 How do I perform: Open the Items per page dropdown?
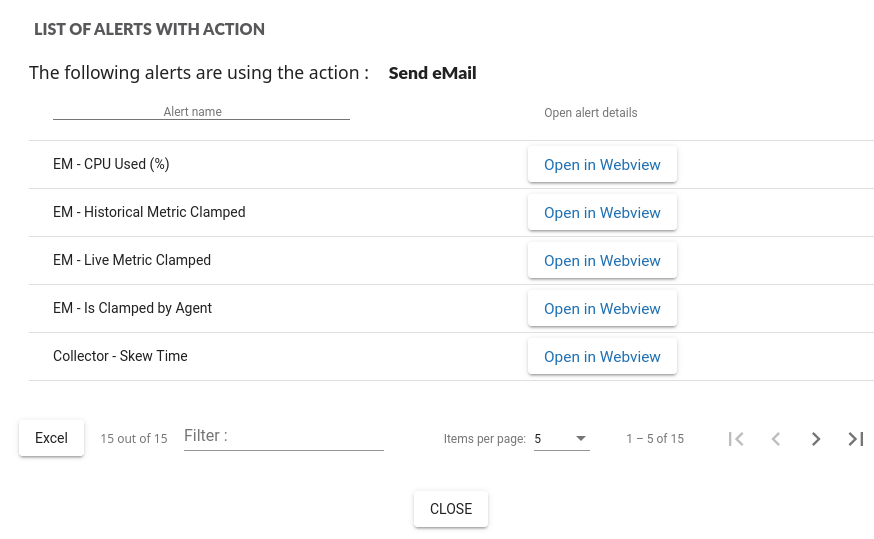[x=561, y=439]
